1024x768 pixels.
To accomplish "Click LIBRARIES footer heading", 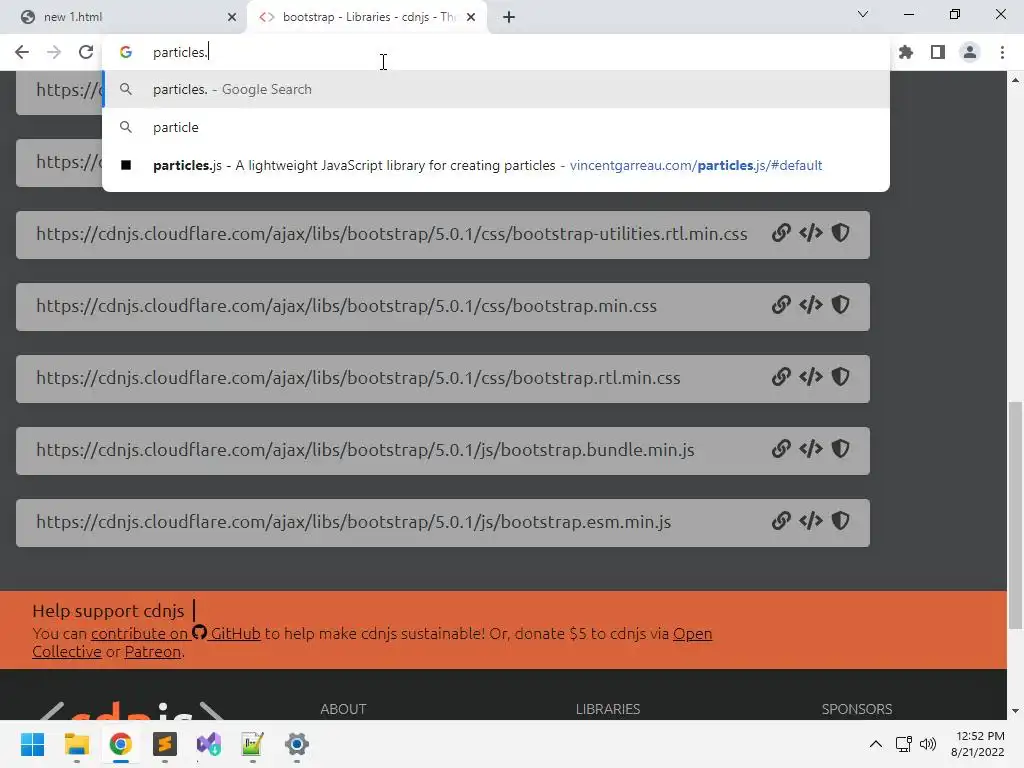I will click(607, 709).
